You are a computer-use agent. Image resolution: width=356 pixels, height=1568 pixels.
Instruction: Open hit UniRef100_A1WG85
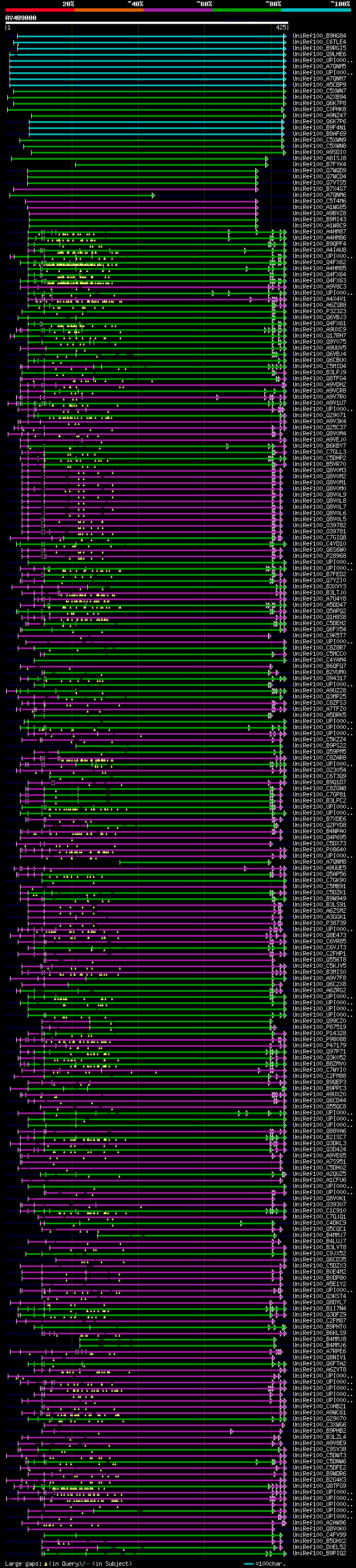(319, 207)
